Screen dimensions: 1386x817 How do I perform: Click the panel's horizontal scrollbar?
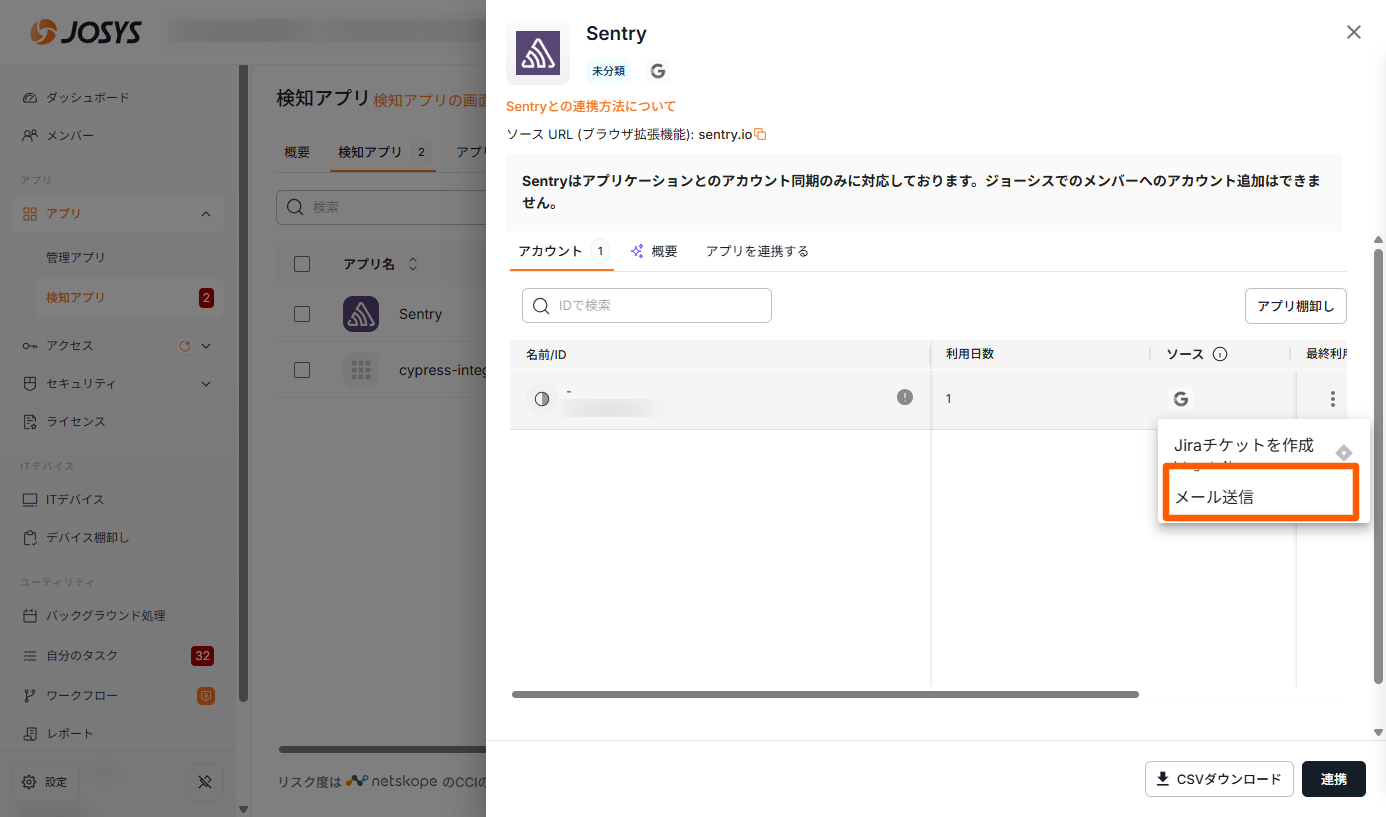[825, 694]
